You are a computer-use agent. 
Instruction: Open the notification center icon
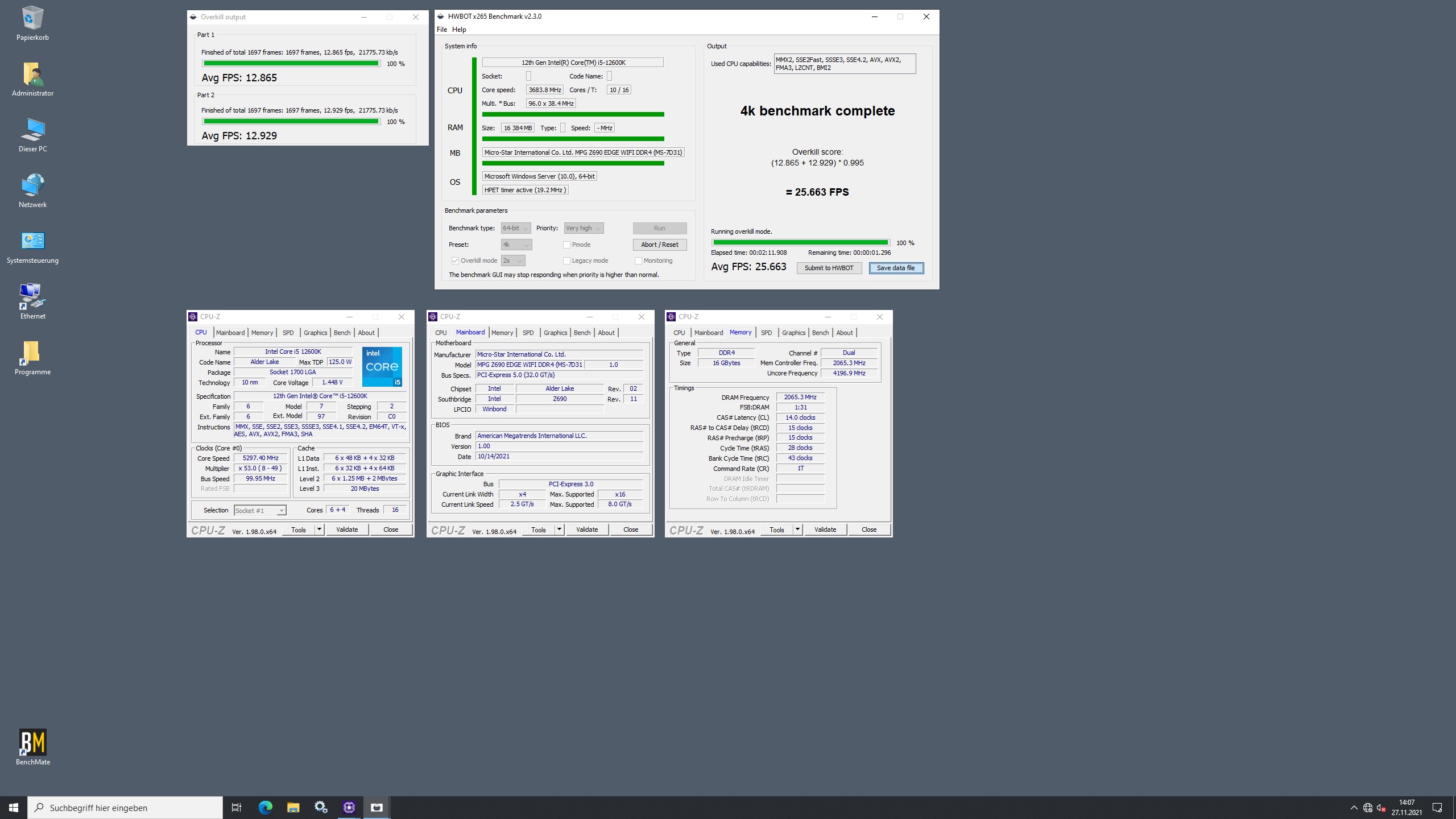pos(1437,808)
